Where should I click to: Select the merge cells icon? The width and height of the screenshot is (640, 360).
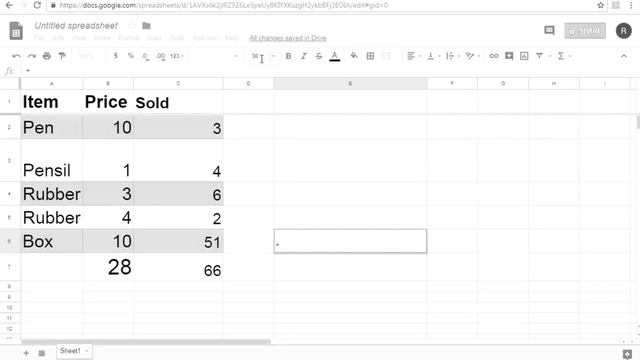click(386, 56)
